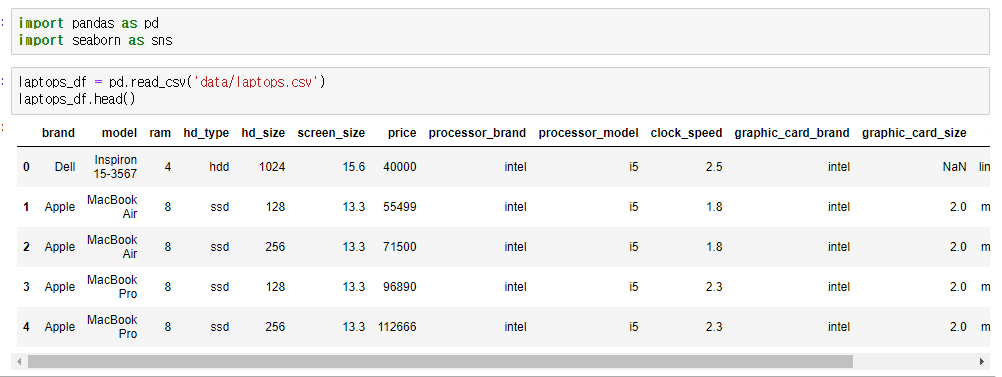This screenshot has height=377, width=1002.
Task: Click 'laptops_df.head()' code line
Action: coord(77,99)
